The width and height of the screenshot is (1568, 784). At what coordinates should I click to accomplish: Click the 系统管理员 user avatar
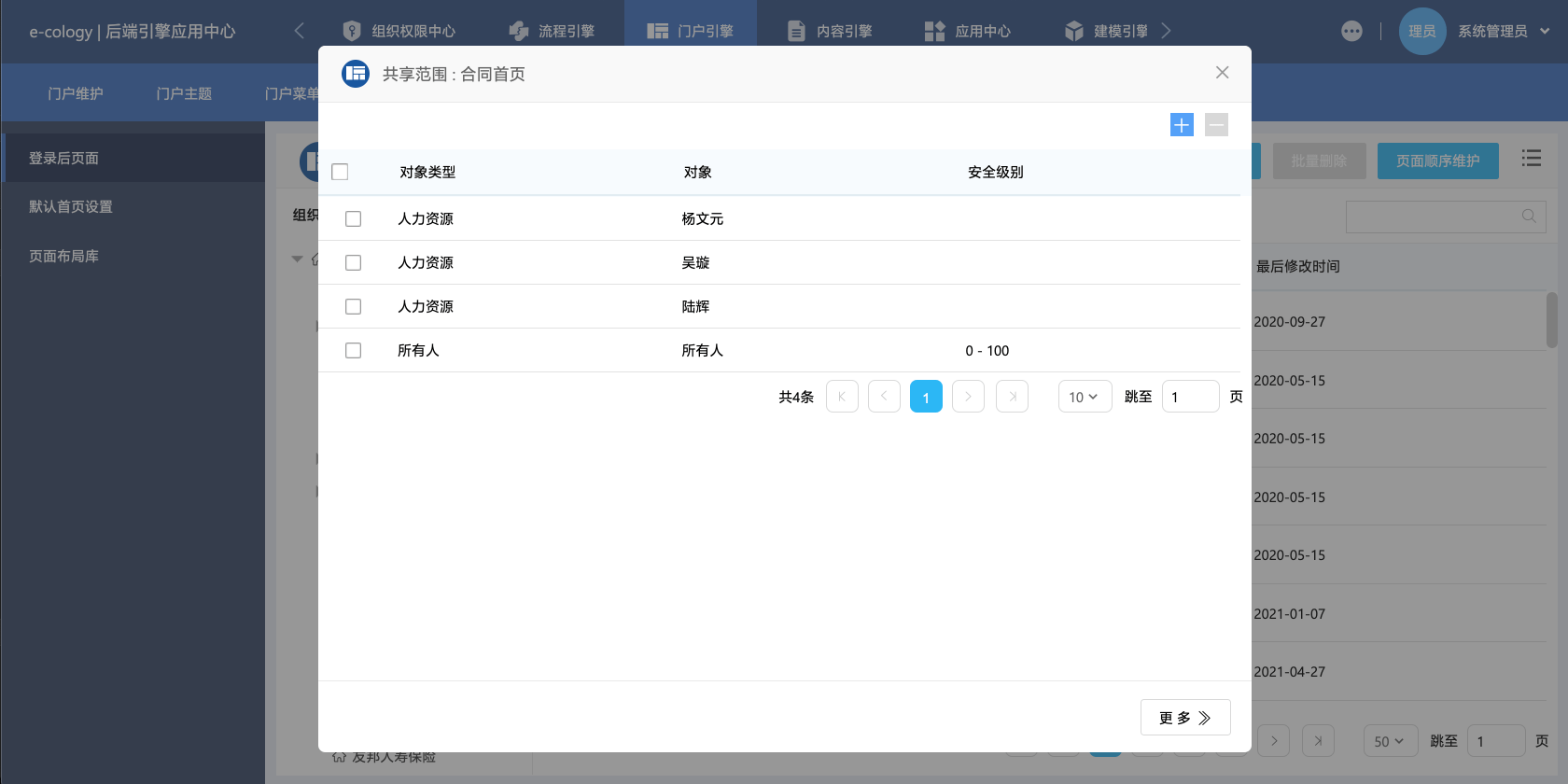click(1422, 31)
